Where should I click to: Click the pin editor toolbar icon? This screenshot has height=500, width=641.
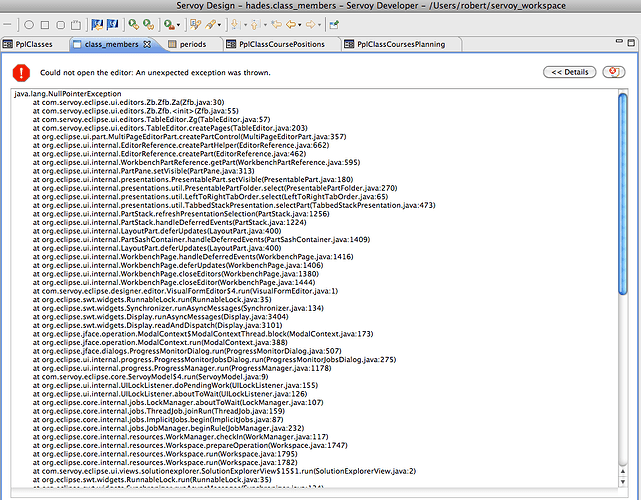334,25
